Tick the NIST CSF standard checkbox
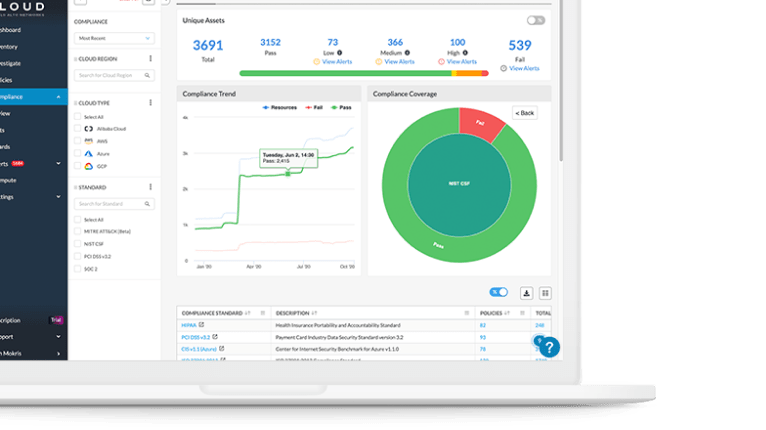 coord(78,243)
